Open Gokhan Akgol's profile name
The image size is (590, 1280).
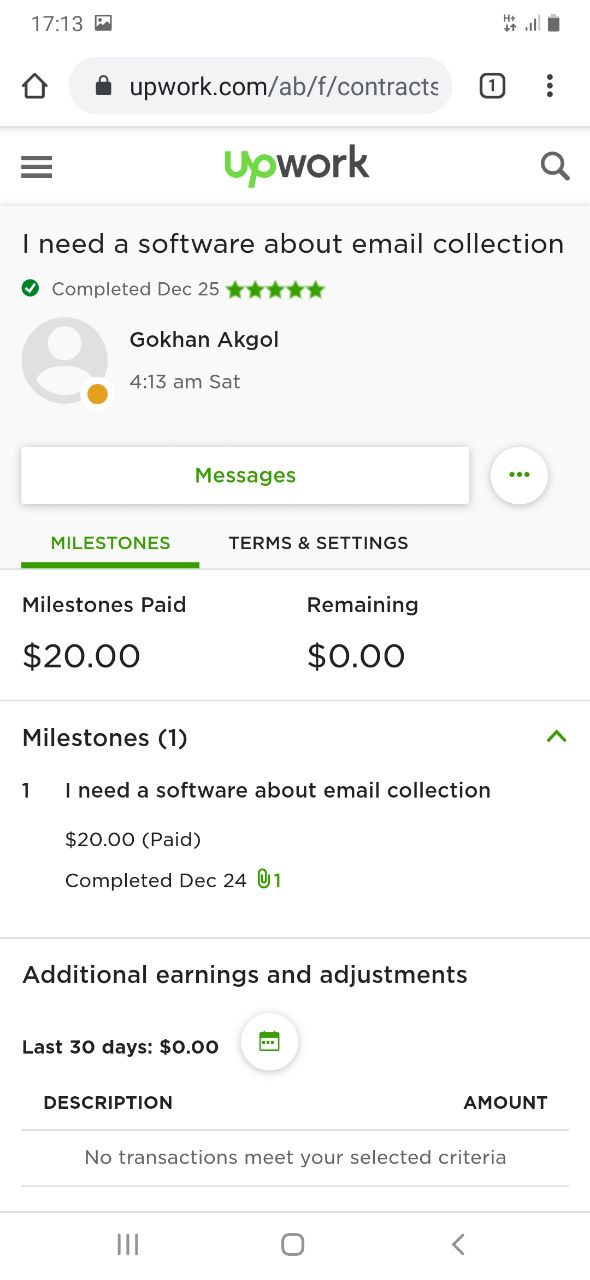(x=204, y=340)
